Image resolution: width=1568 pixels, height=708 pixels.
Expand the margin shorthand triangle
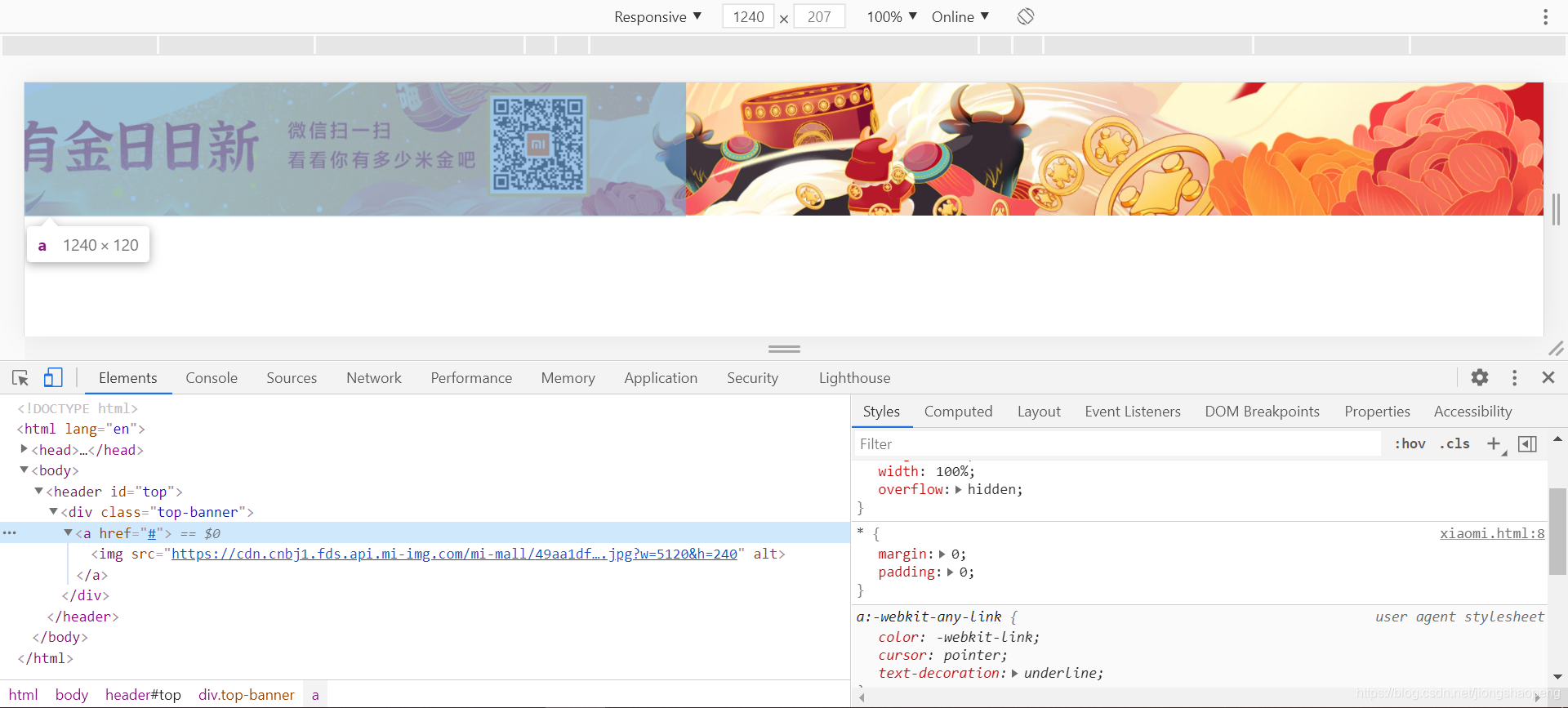[942, 554]
